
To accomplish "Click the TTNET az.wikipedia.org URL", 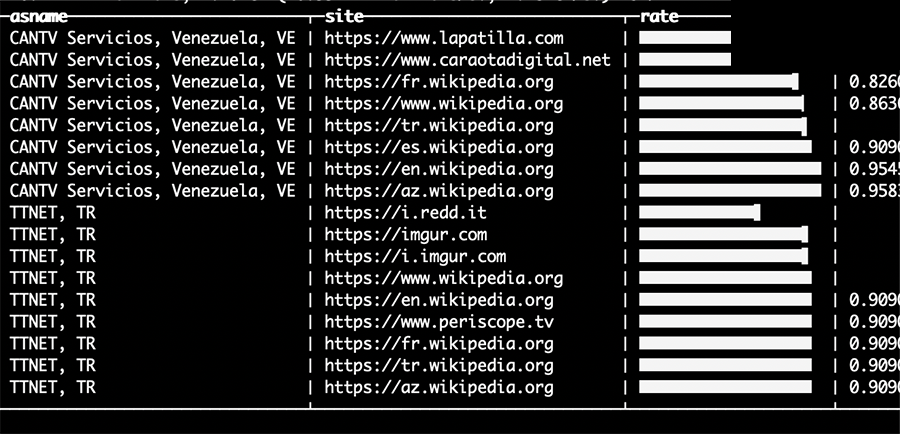I will pos(439,388).
